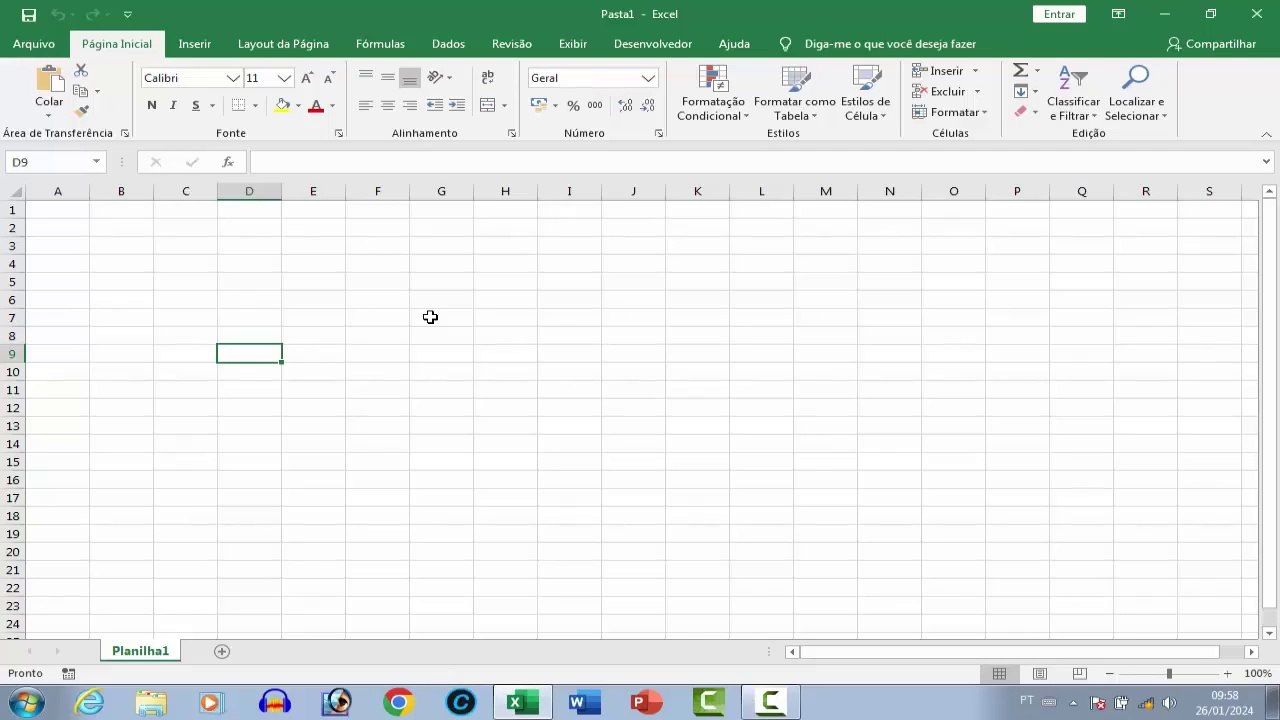The image size is (1280, 720).
Task: Open Classificar e Filtrar menu
Action: (1073, 94)
